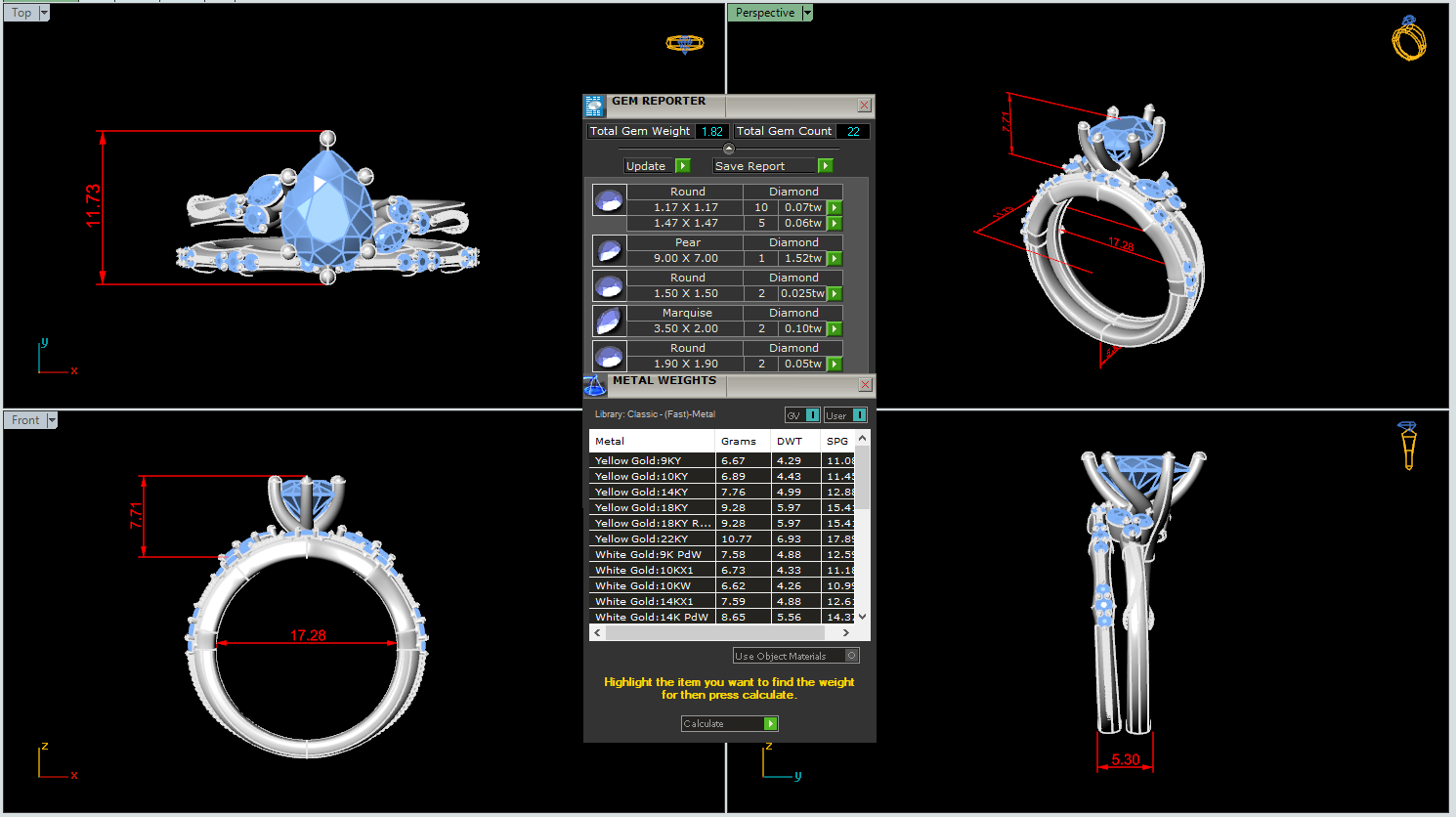The width and height of the screenshot is (1456, 817).
Task: Click green arrow beside Calculate
Action: (770, 724)
